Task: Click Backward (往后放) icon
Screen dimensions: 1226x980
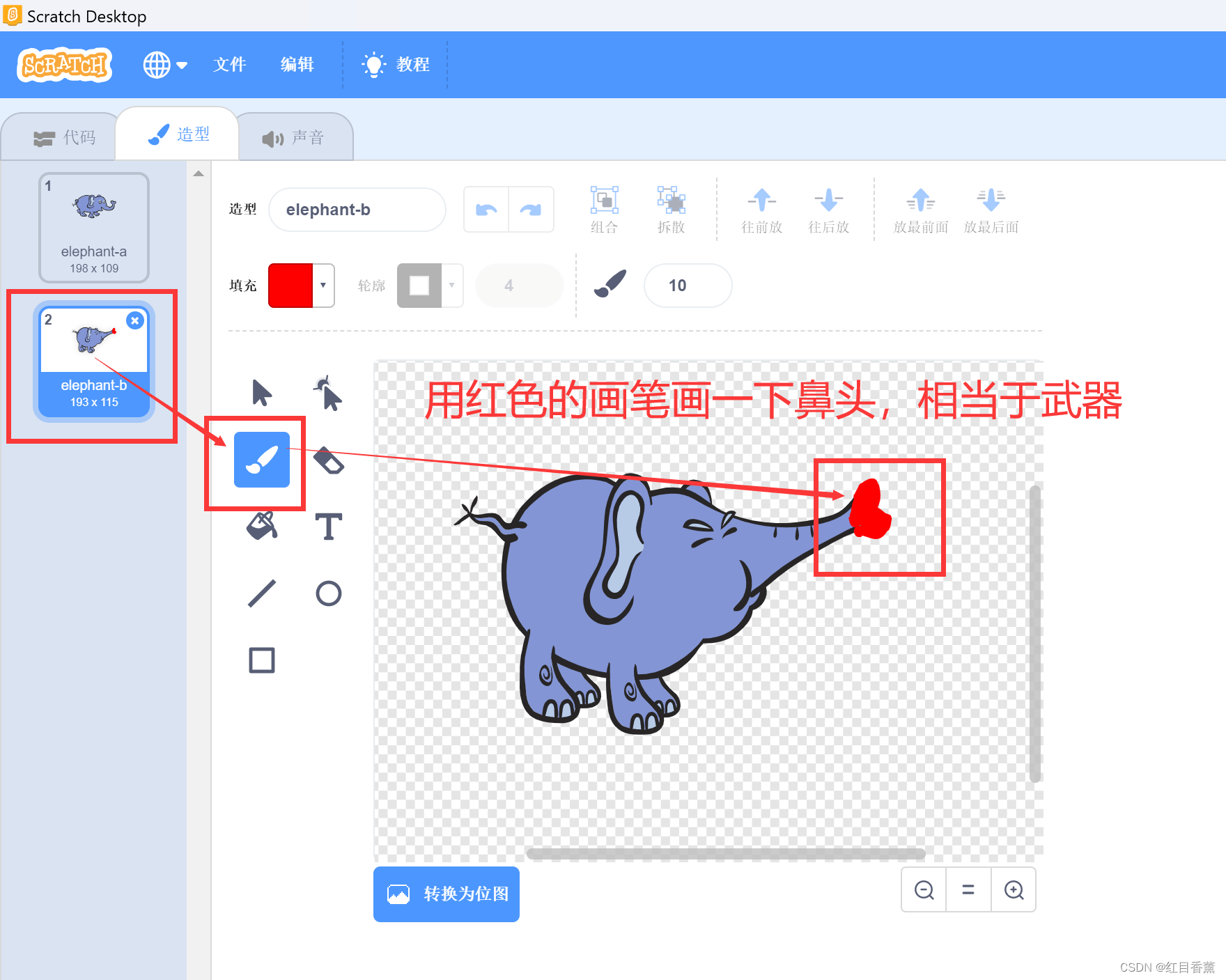Action: tap(829, 201)
